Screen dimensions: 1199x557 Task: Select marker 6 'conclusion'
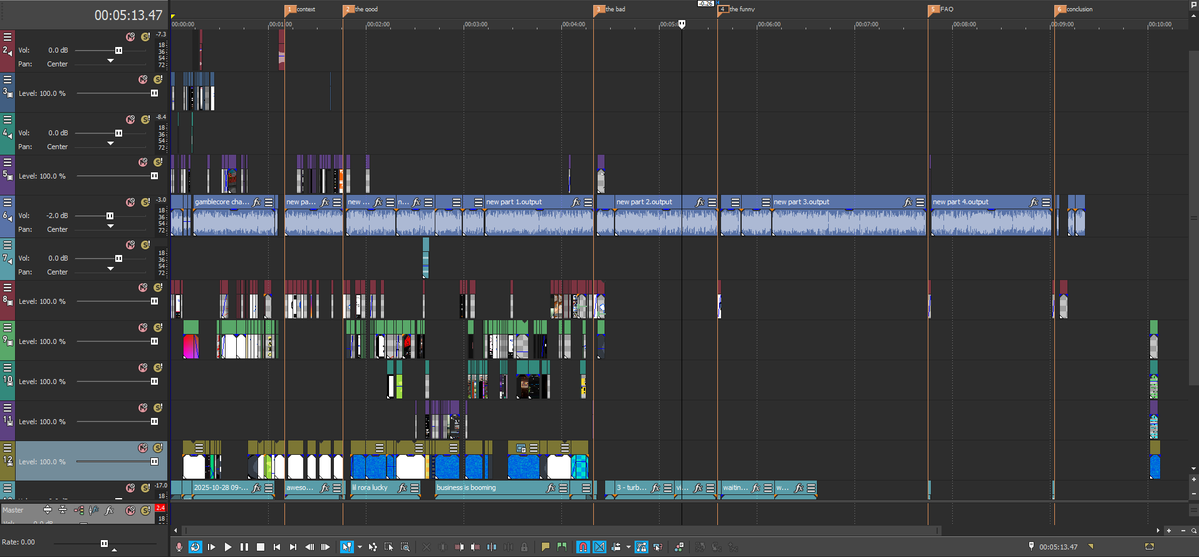(1059, 10)
